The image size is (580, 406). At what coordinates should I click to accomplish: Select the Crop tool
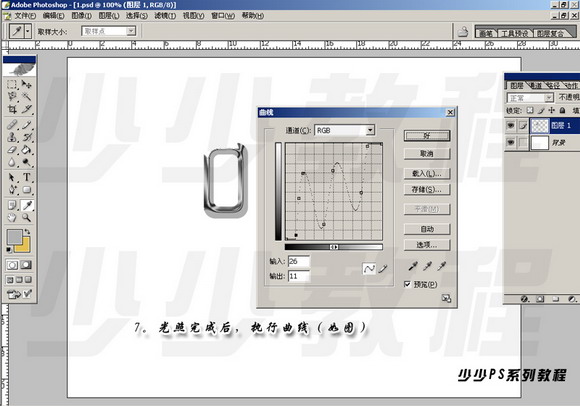tap(12, 109)
